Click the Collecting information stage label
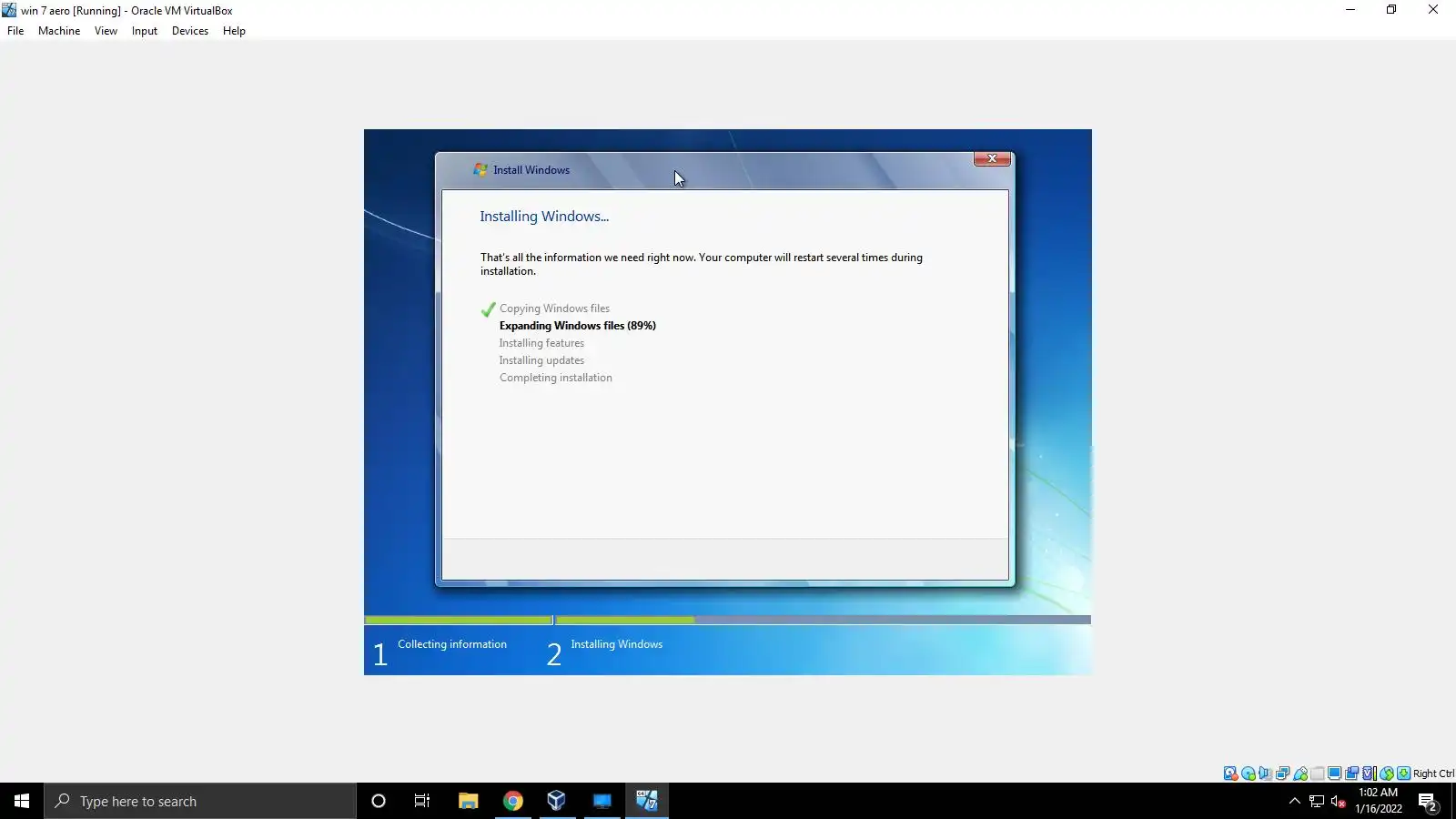Viewport: 1456px width, 819px height. (x=452, y=644)
